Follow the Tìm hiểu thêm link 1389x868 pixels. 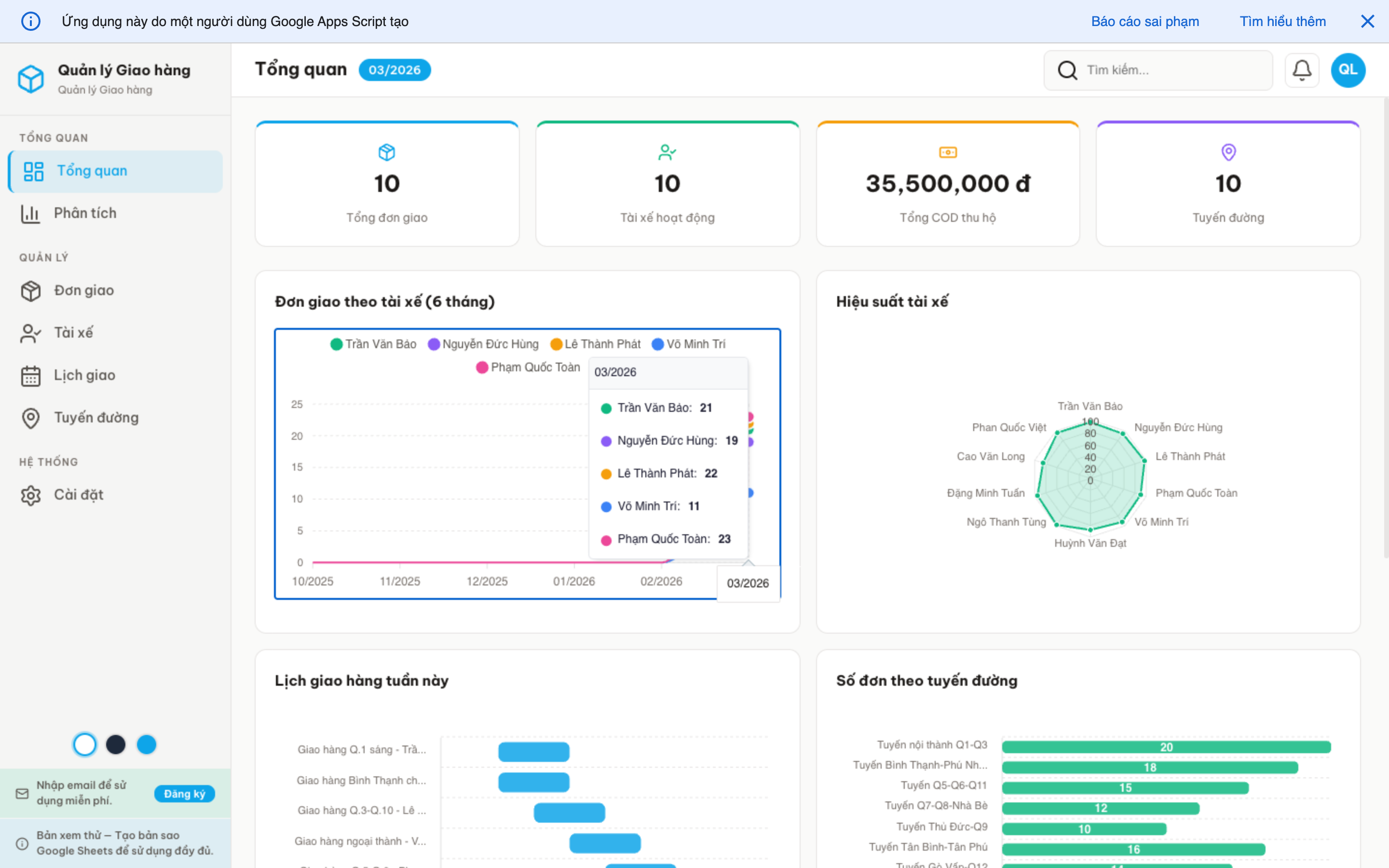[x=1282, y=21]
